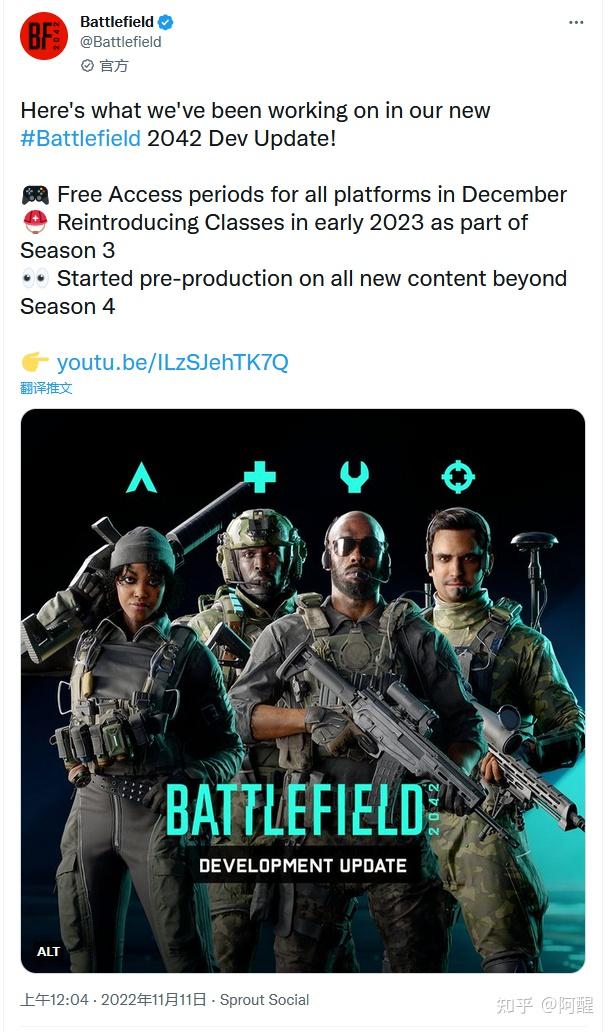Click the Engineer class wrench icon in image

coord(354,477)
